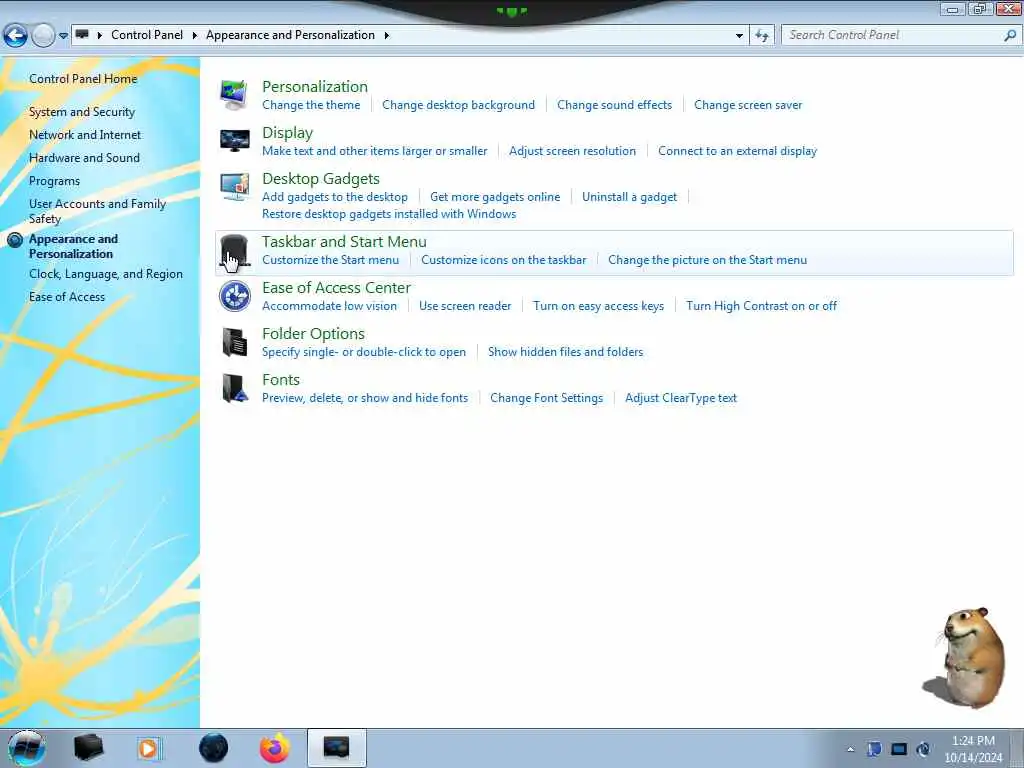
Task: Open Clock, Language, and Region
Action: [106, 274]
